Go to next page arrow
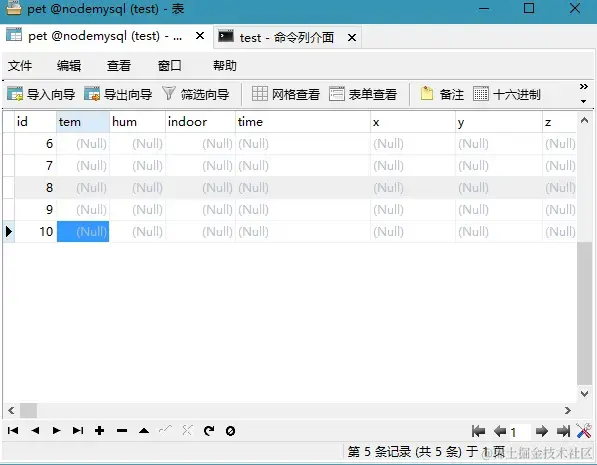This screenshot has height=465, width=597. coord(541,431)
